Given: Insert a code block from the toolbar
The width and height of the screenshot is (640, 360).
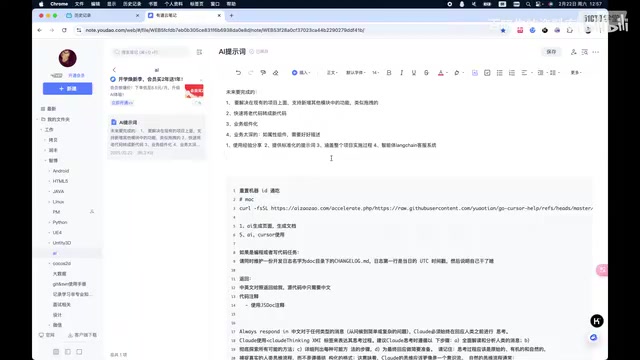Looking at the screenshot, I should click(x=475, y=73).
